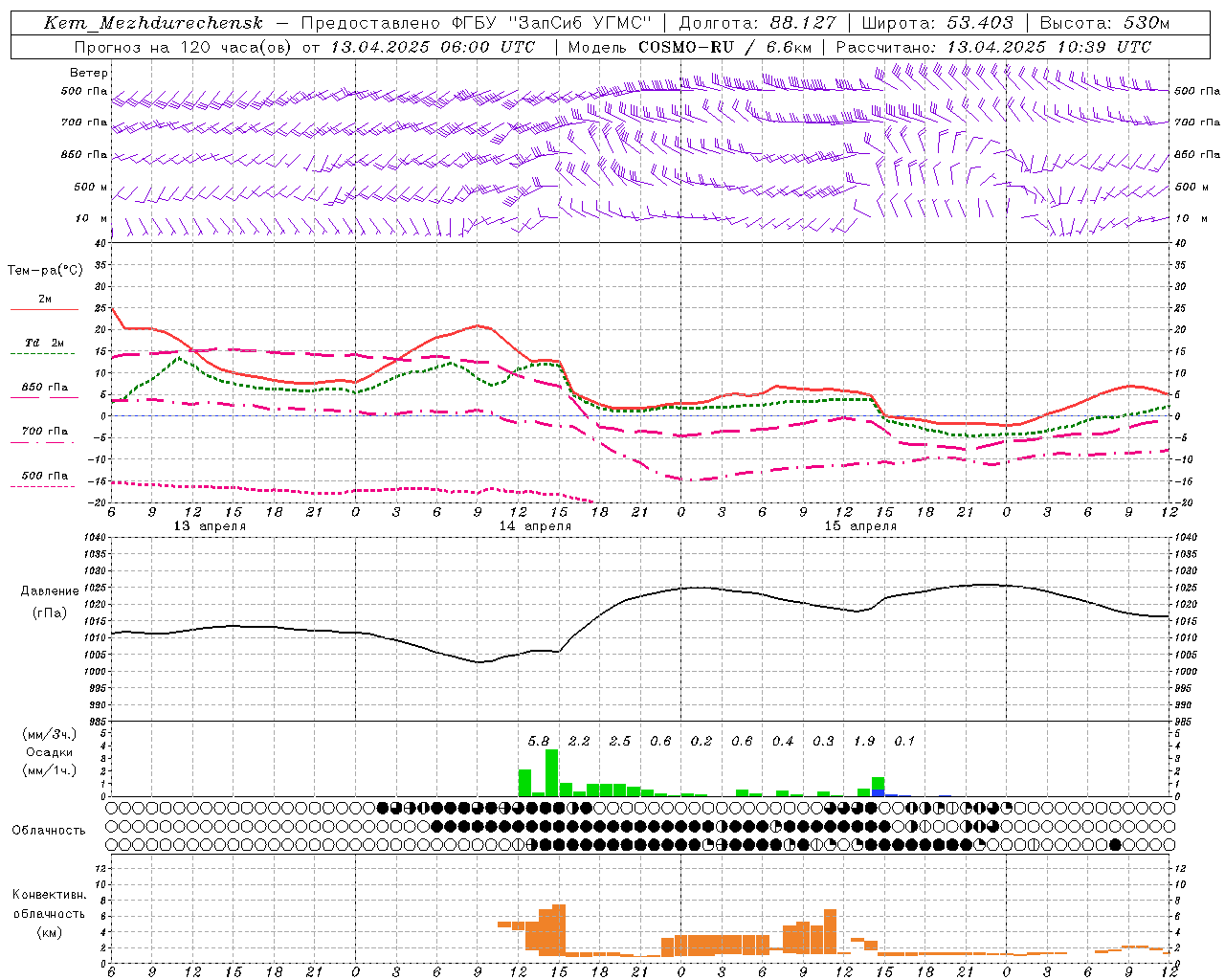
Task: Select the 'Долгота: 88.127' longitude value
Action: click(757, 23)
